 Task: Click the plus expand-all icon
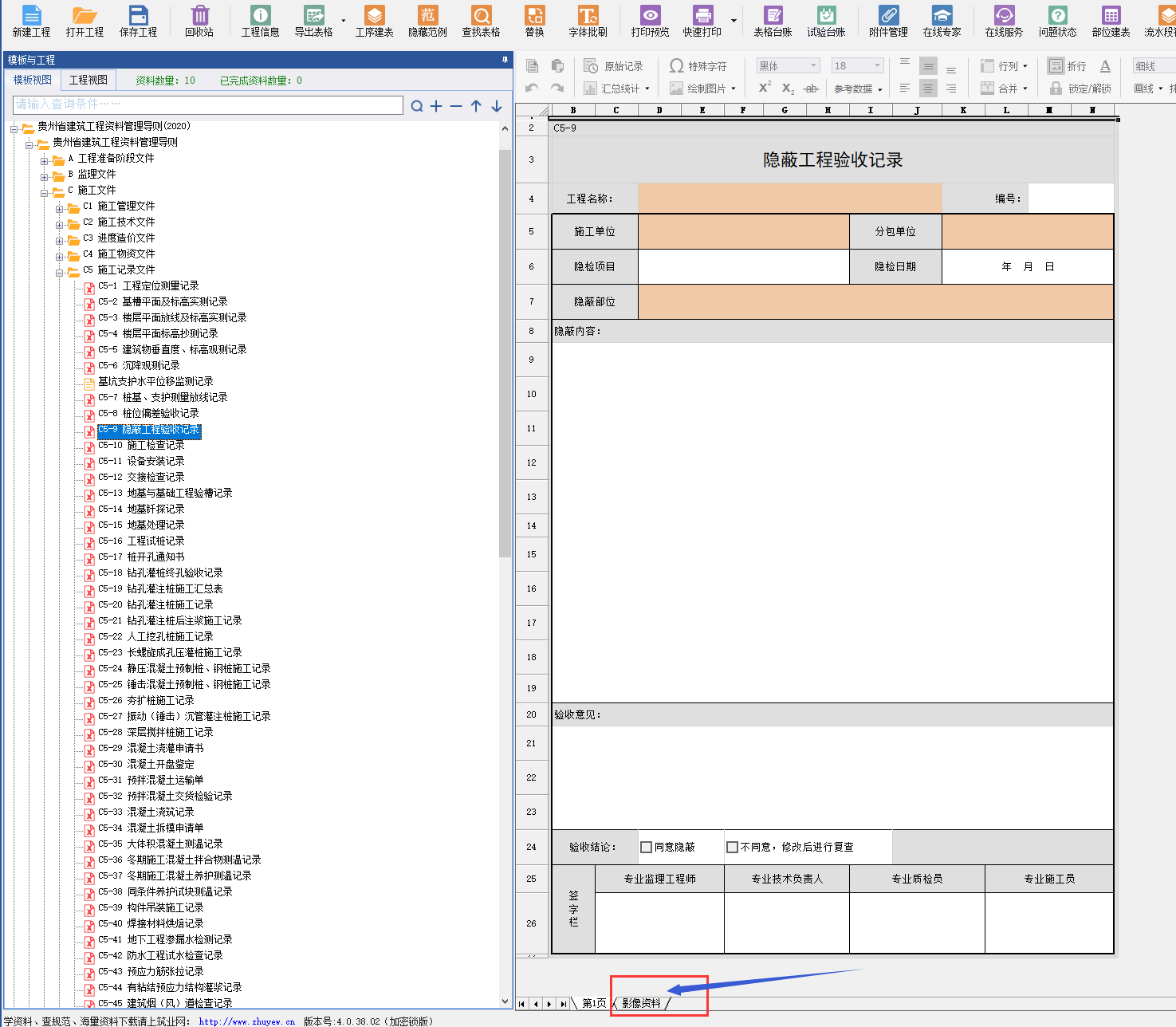pos(436,106)
